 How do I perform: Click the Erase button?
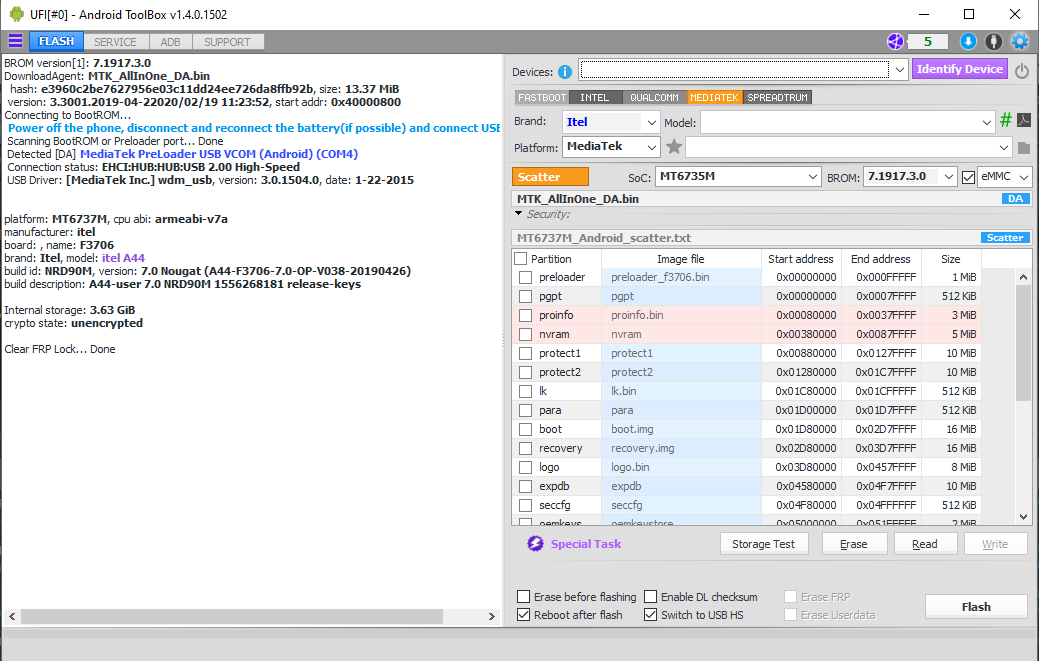(853, 544)
